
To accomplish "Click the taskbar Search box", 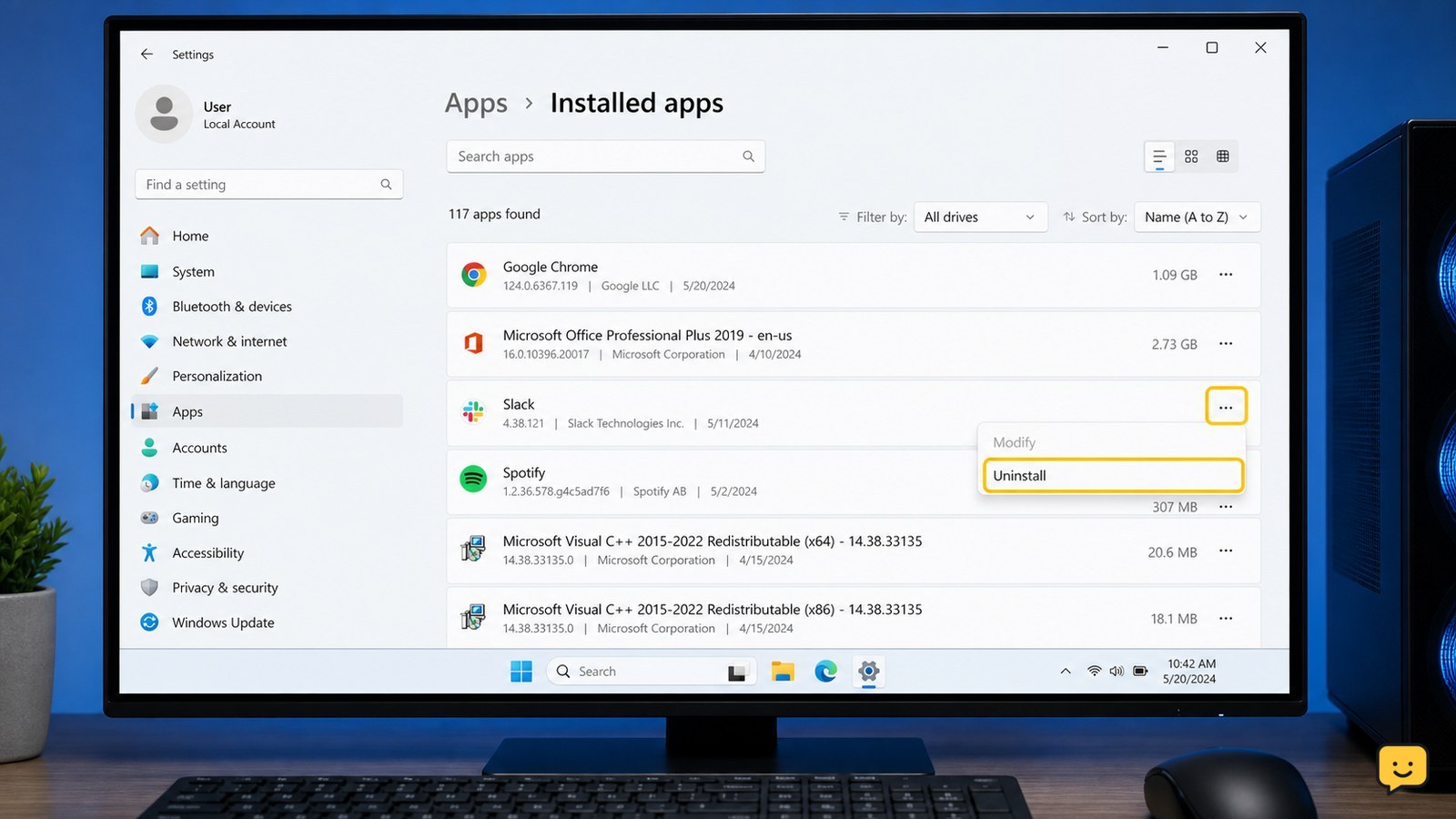I will click(652, 672).
